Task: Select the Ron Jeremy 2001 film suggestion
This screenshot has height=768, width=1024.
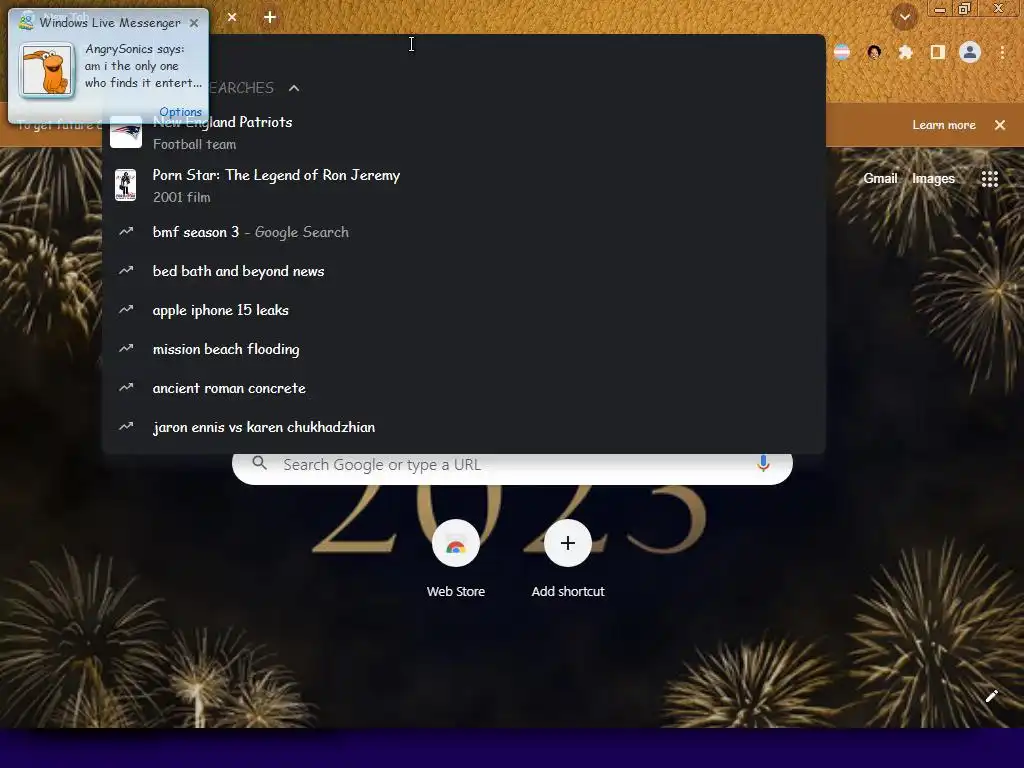Action: (464, 185)
